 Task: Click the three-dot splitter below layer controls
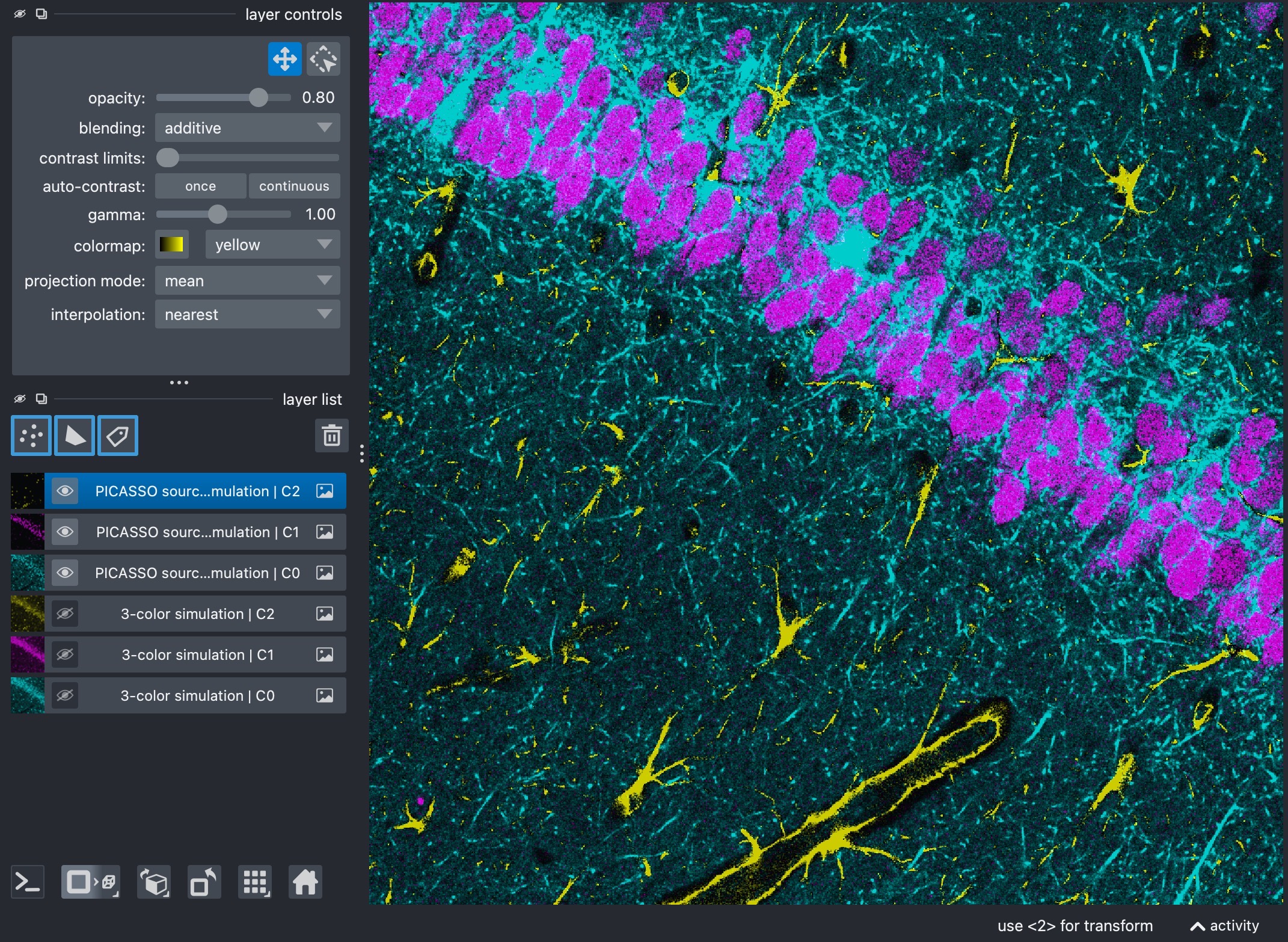(x=179, y=383)
